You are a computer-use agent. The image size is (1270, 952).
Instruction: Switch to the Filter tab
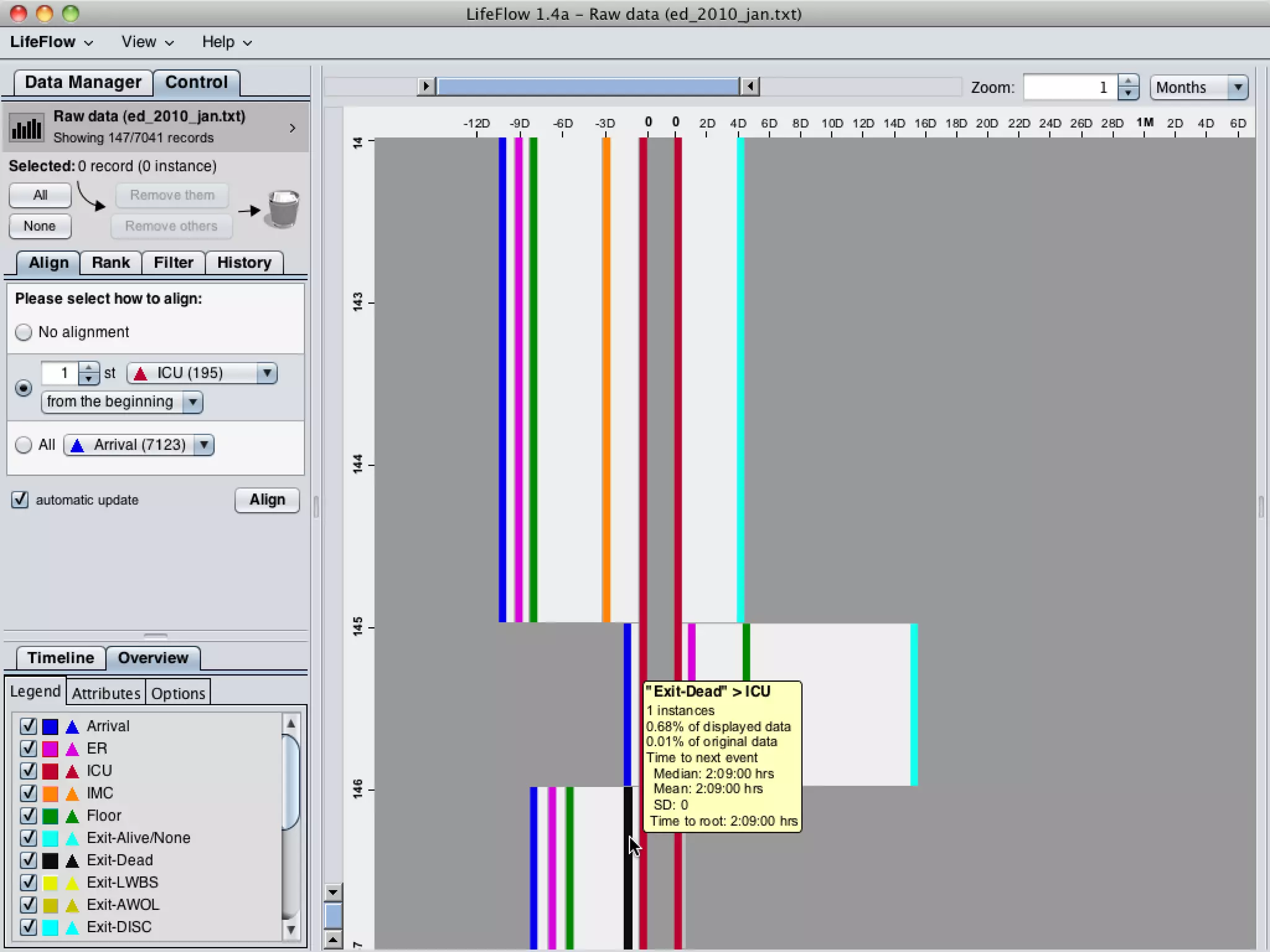click(173, 263)
